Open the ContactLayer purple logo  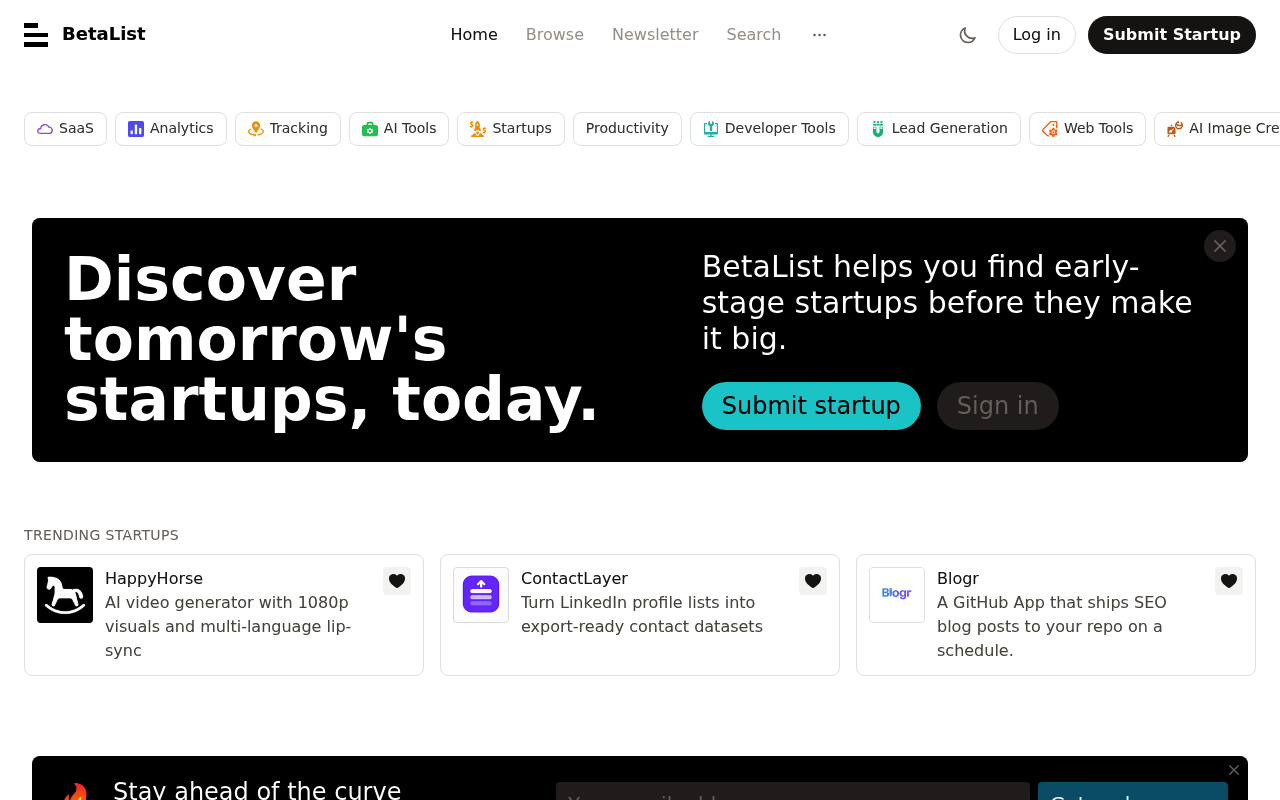(x=481, y=595)
